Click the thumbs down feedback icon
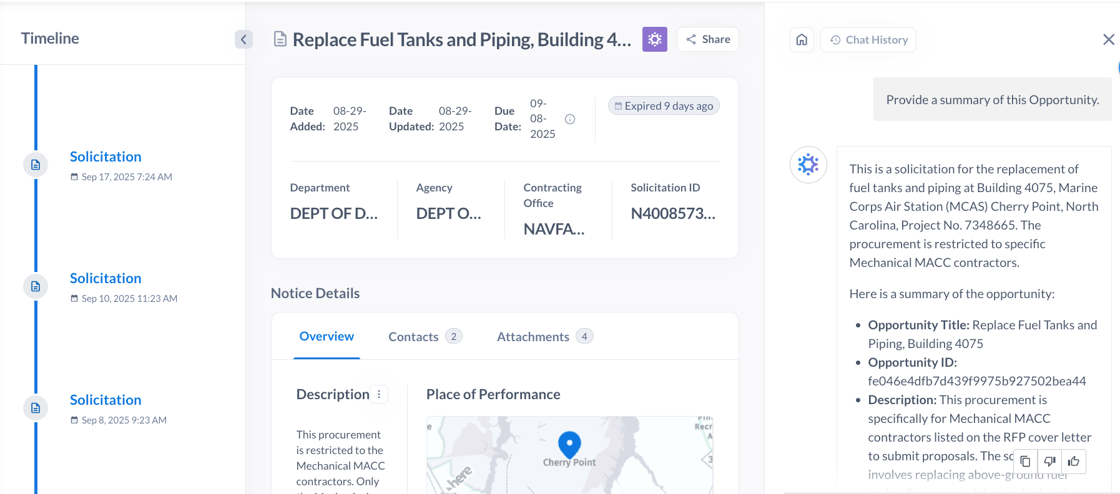 pos(1049,461)
